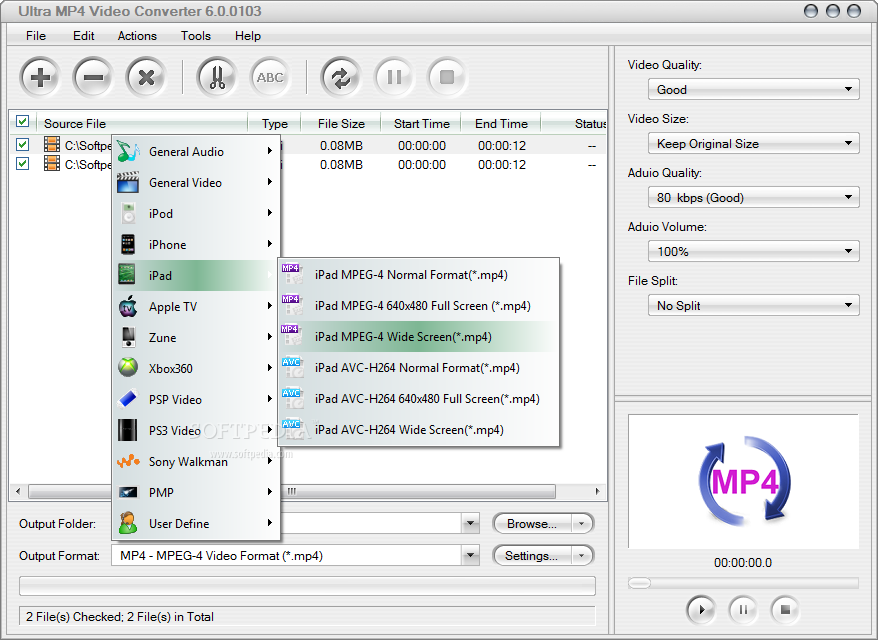The image size is (878, 640).
Task: Click the Apple TV icon
Action: (x=128, y=306)
